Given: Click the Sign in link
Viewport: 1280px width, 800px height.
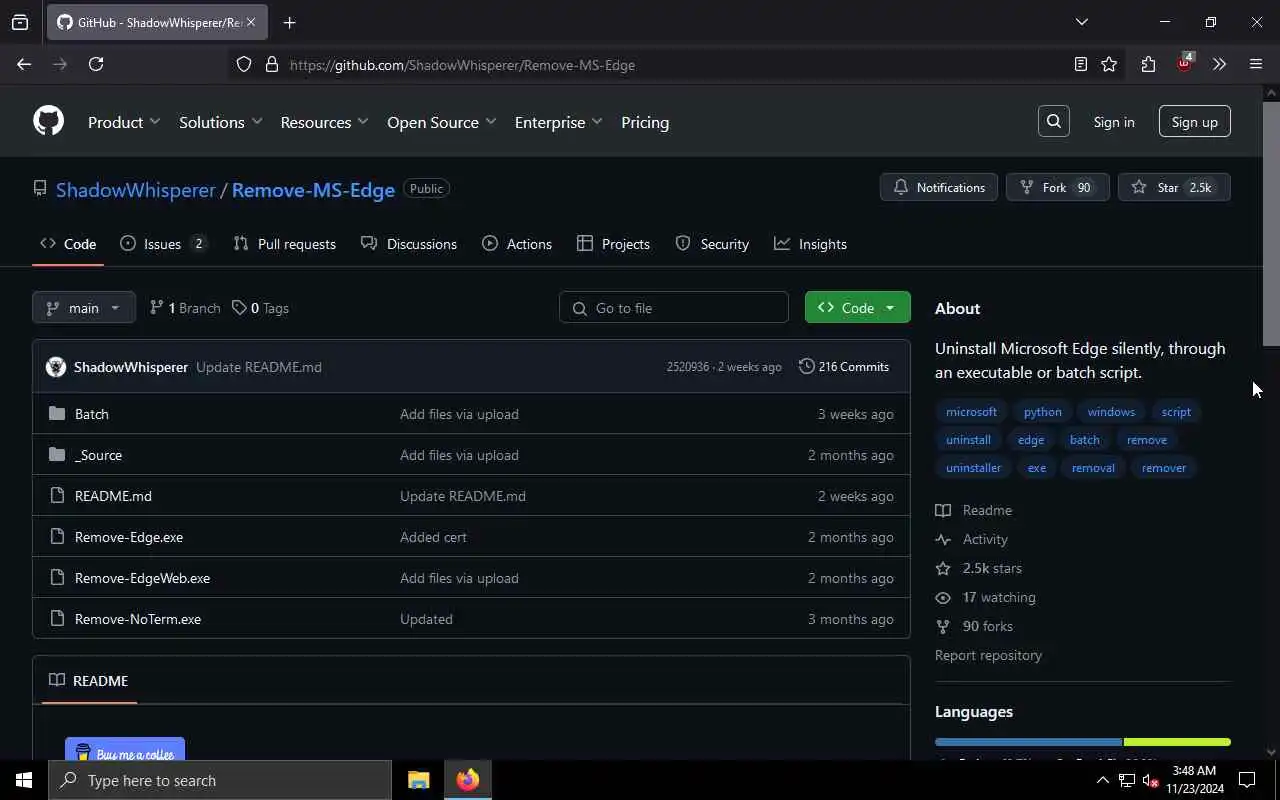Looking at the screenshot, I should (x=1114, y=122).
